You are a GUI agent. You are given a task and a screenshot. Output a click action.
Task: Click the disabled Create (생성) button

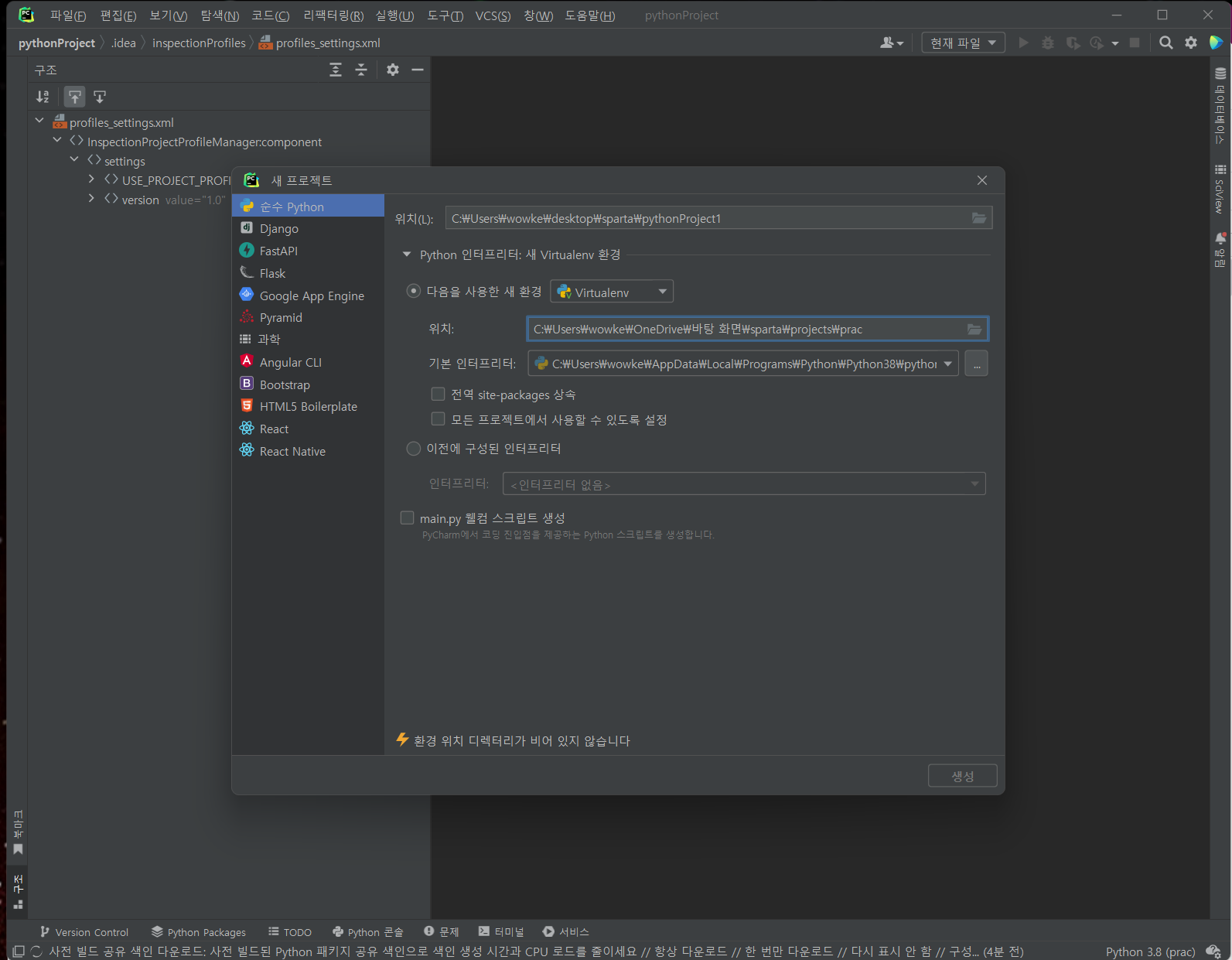pyautogui.click(x=963, y=776)
